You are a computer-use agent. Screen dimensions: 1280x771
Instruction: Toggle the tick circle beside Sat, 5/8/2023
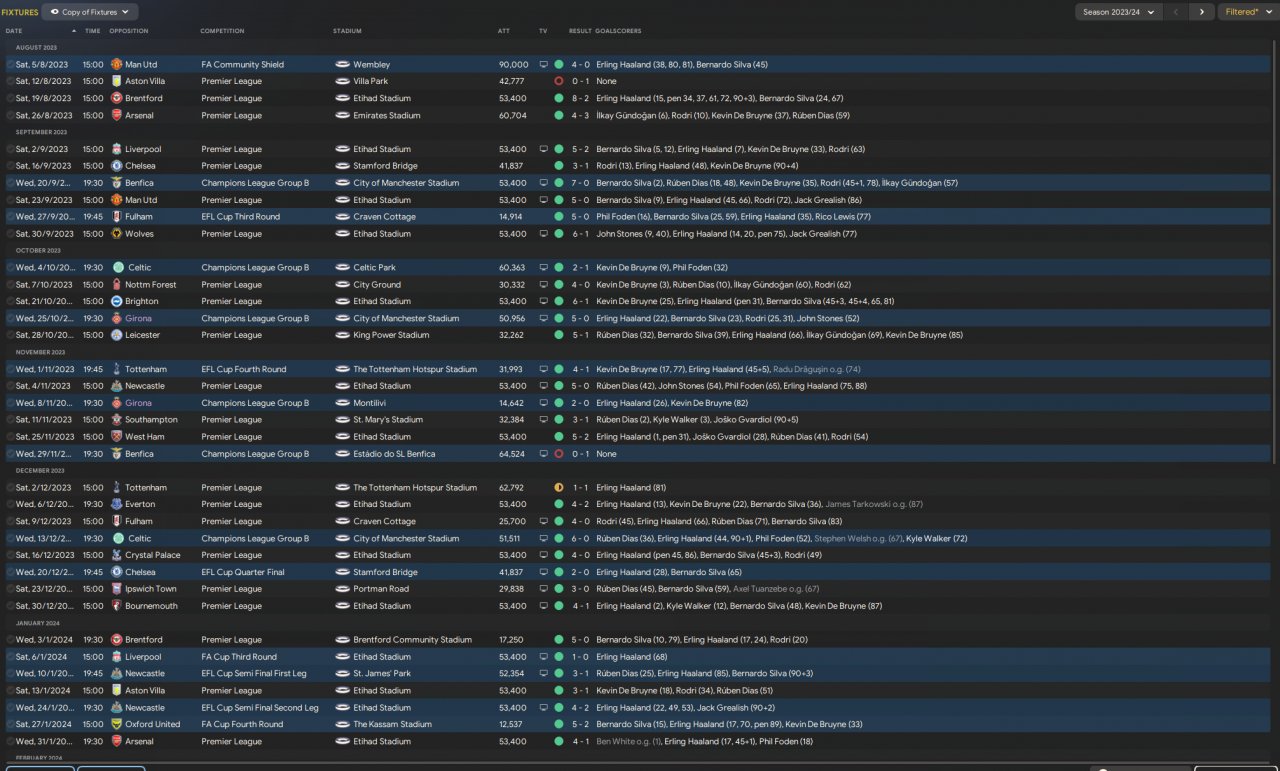point(11,64)
